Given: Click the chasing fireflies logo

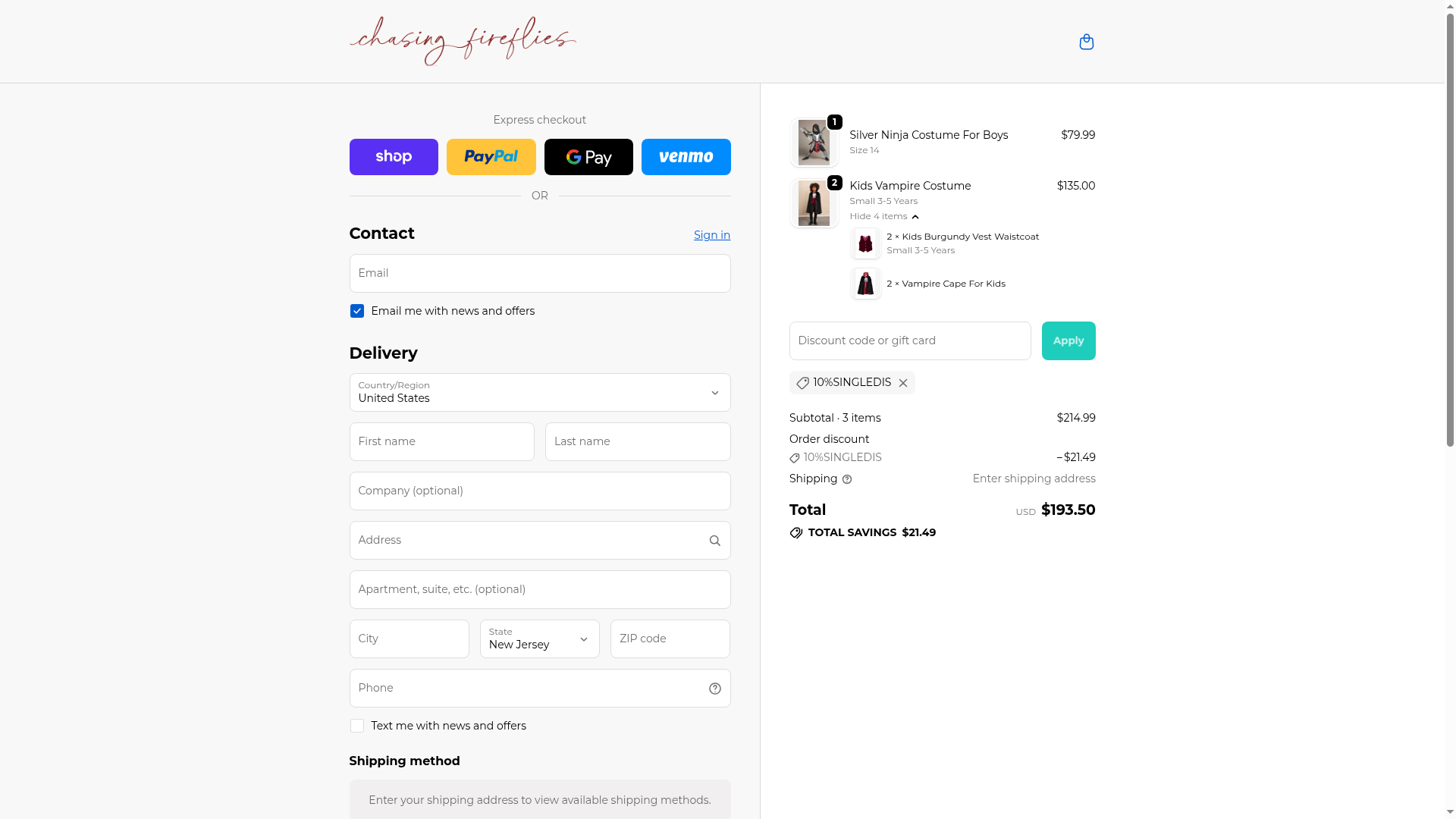Looking at the screenshot, I should tap(463, 41).
